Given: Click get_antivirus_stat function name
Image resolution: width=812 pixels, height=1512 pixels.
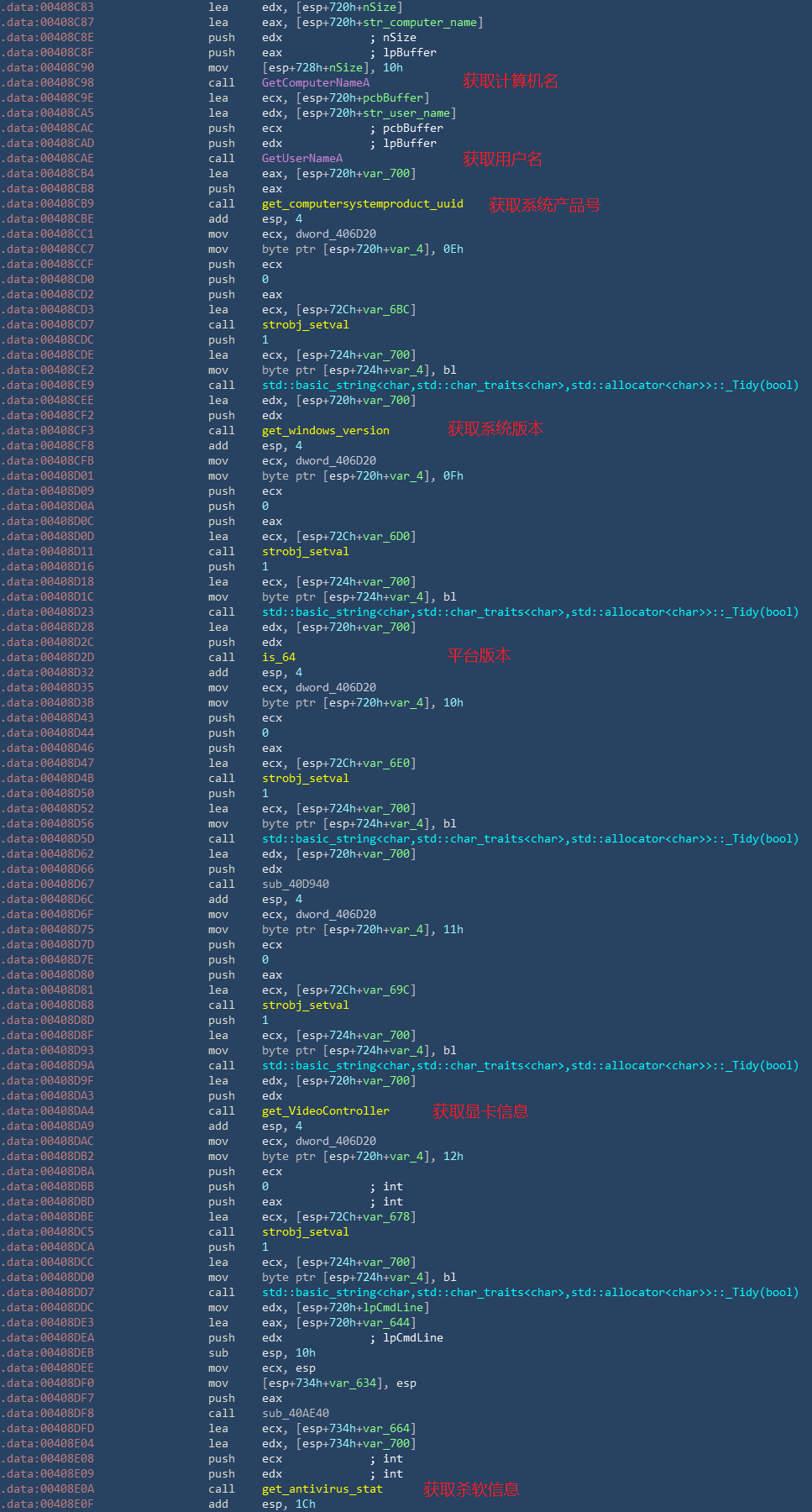Looking at the screenshot, I should tap(322, 1488).
